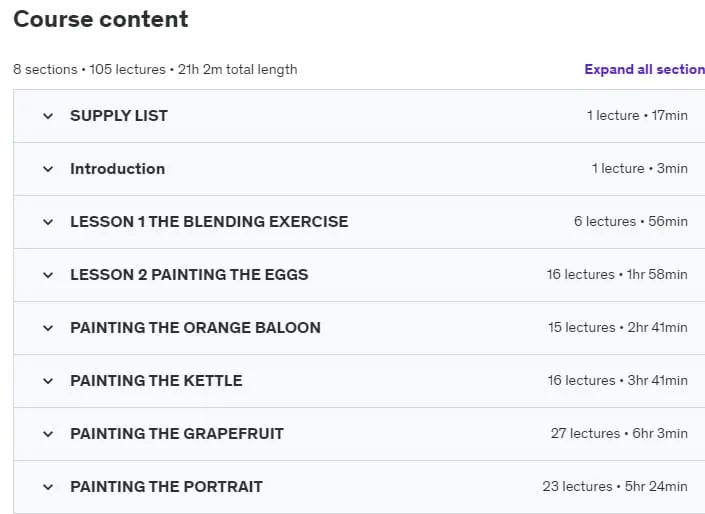Expand the SUPPLY LIST section chevron
This screenshot has height=514, width=705.
click(48, 116)
